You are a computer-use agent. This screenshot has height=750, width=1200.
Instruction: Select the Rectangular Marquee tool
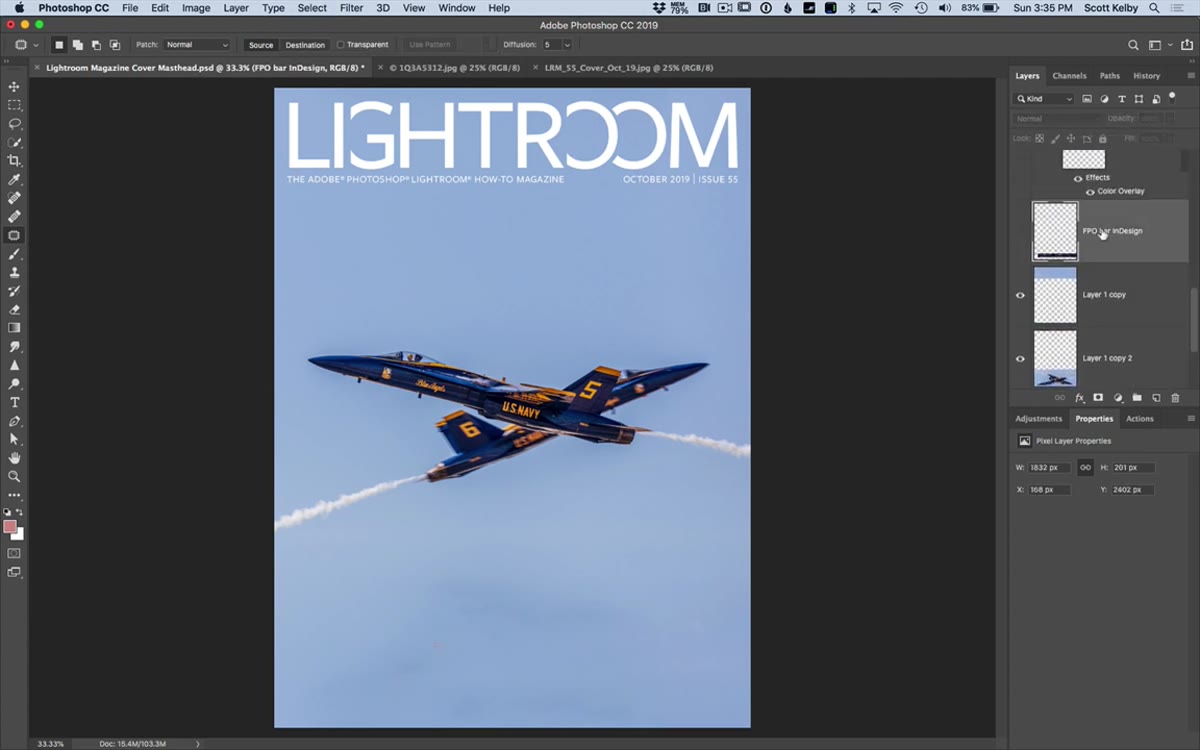[14, 105]
